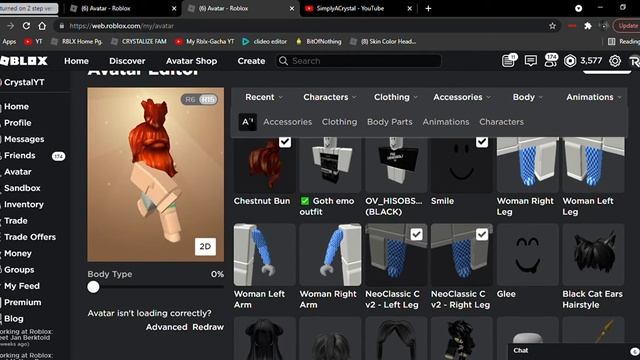640x360 pixels.
Task: Filter recent items by Clothing
Action: [339, 122]
